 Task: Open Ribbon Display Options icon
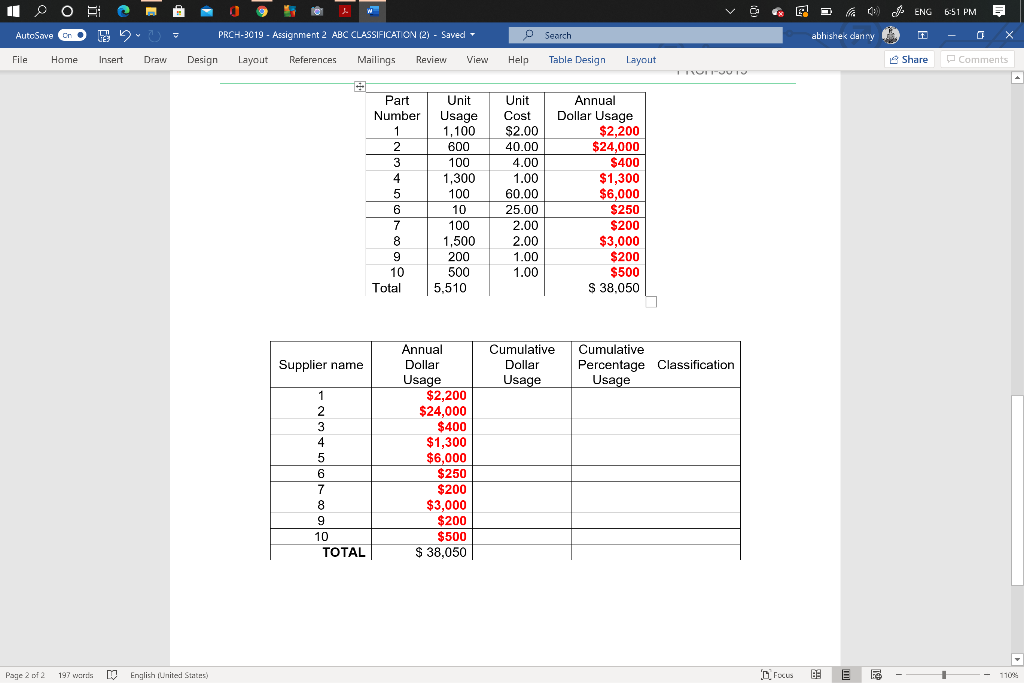click(x=923, y=35)
